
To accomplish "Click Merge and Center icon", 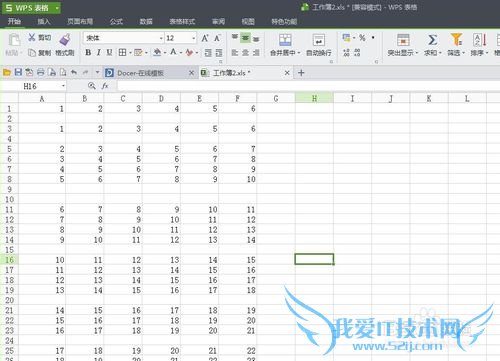I will click(285, 40).
